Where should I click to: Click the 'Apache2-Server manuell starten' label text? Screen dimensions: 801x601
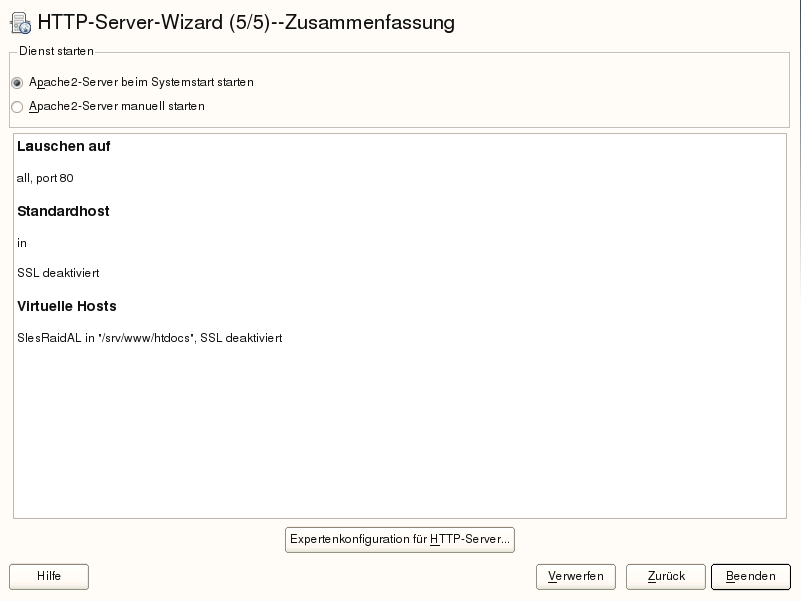117,106
